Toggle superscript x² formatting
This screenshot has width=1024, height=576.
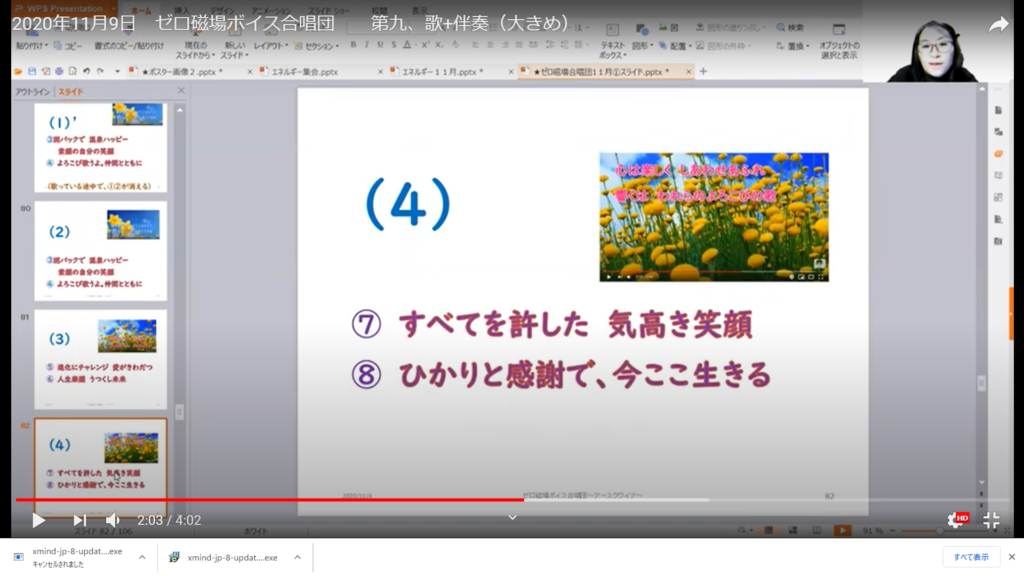425,44
